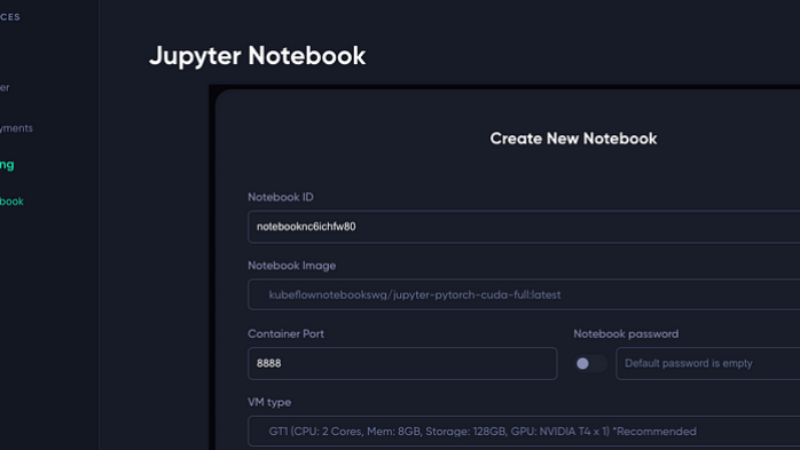Screen dimensions: 800x450
Task: Open the Notebook Image dropdown
Action: pos(524,294)
